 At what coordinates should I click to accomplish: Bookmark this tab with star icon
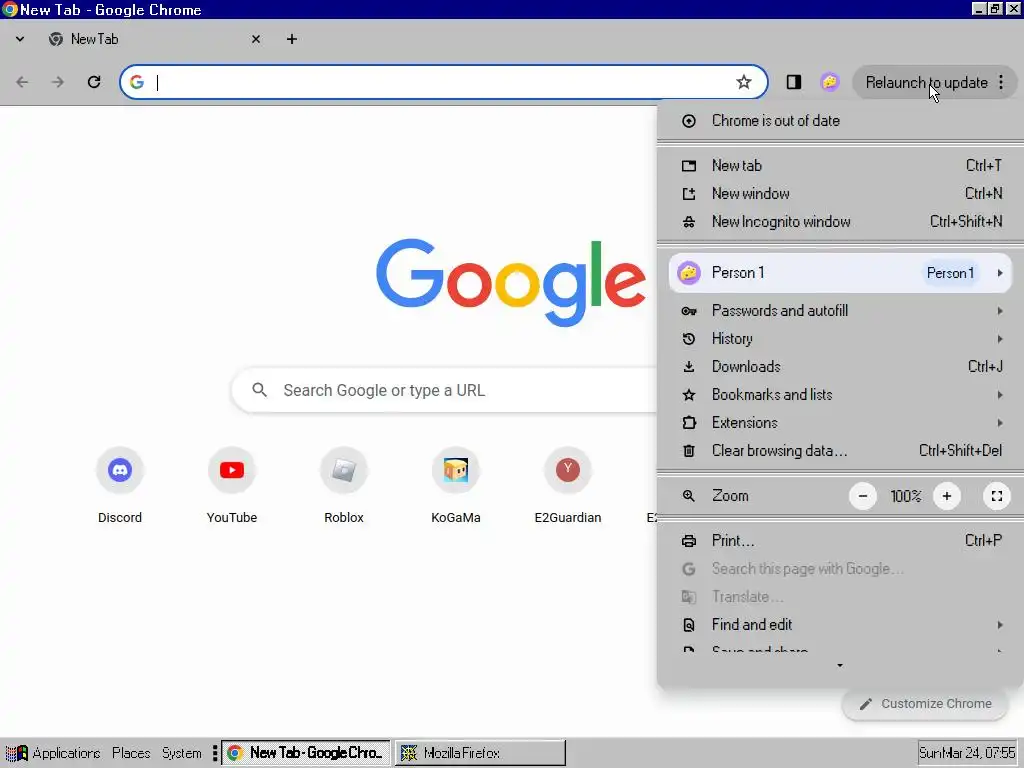(x=743, y=82)
